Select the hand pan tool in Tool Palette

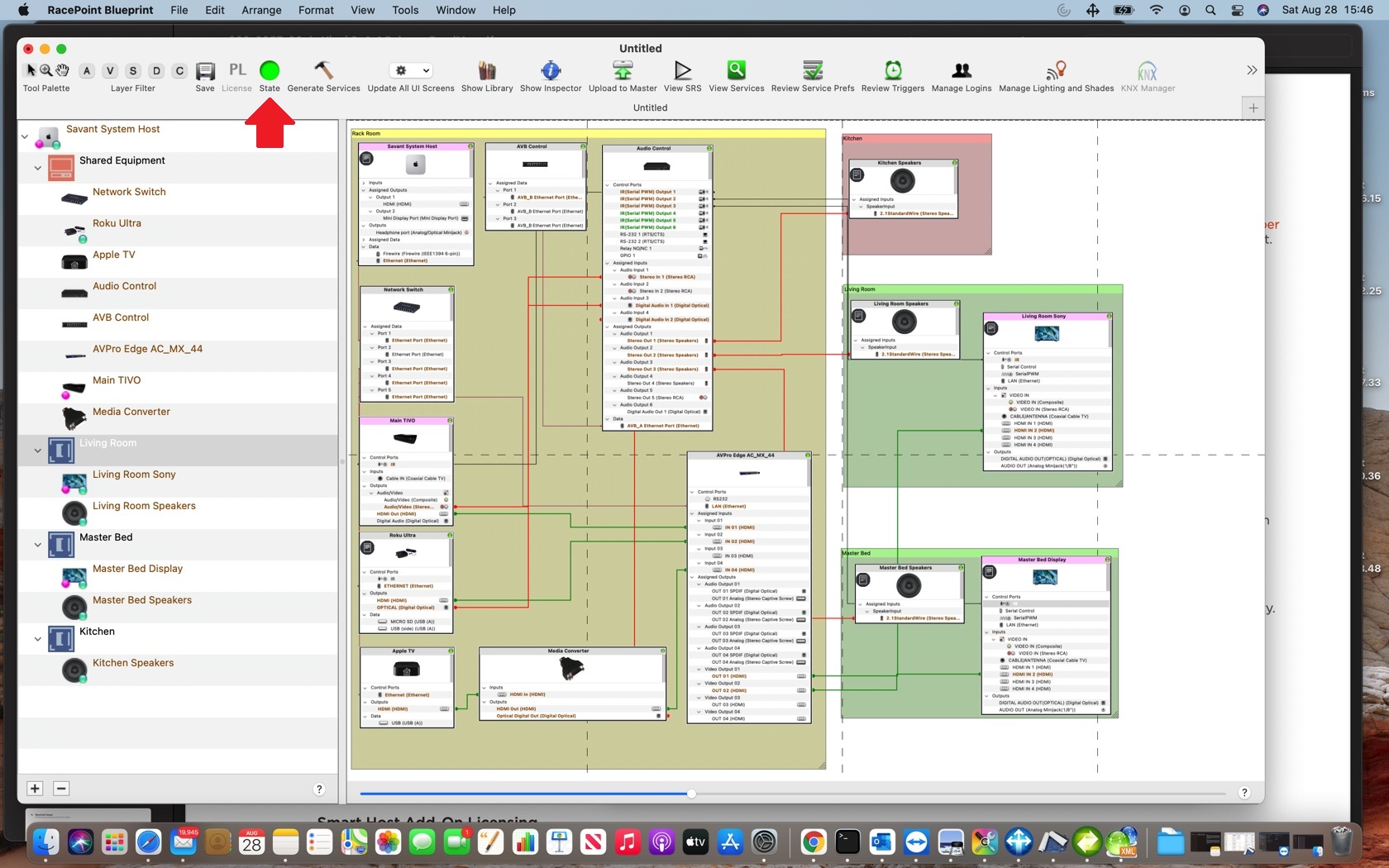[62, 70]
